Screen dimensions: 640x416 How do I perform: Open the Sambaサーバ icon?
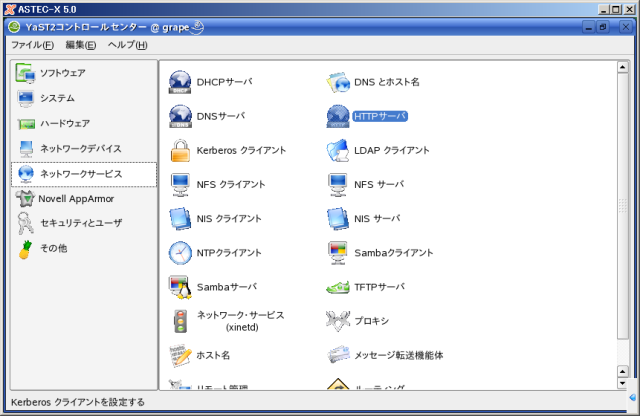coord(180,287)
